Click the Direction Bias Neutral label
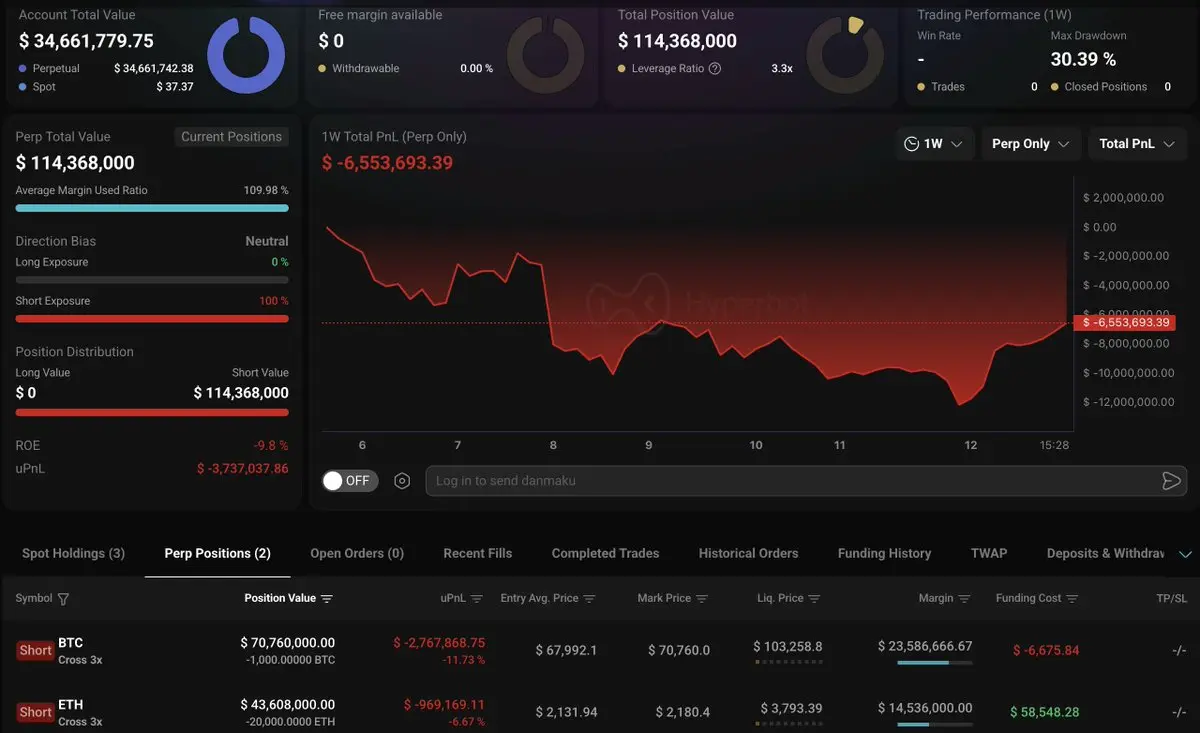Viewport: 1200px width, 733px height. point(267,241)
